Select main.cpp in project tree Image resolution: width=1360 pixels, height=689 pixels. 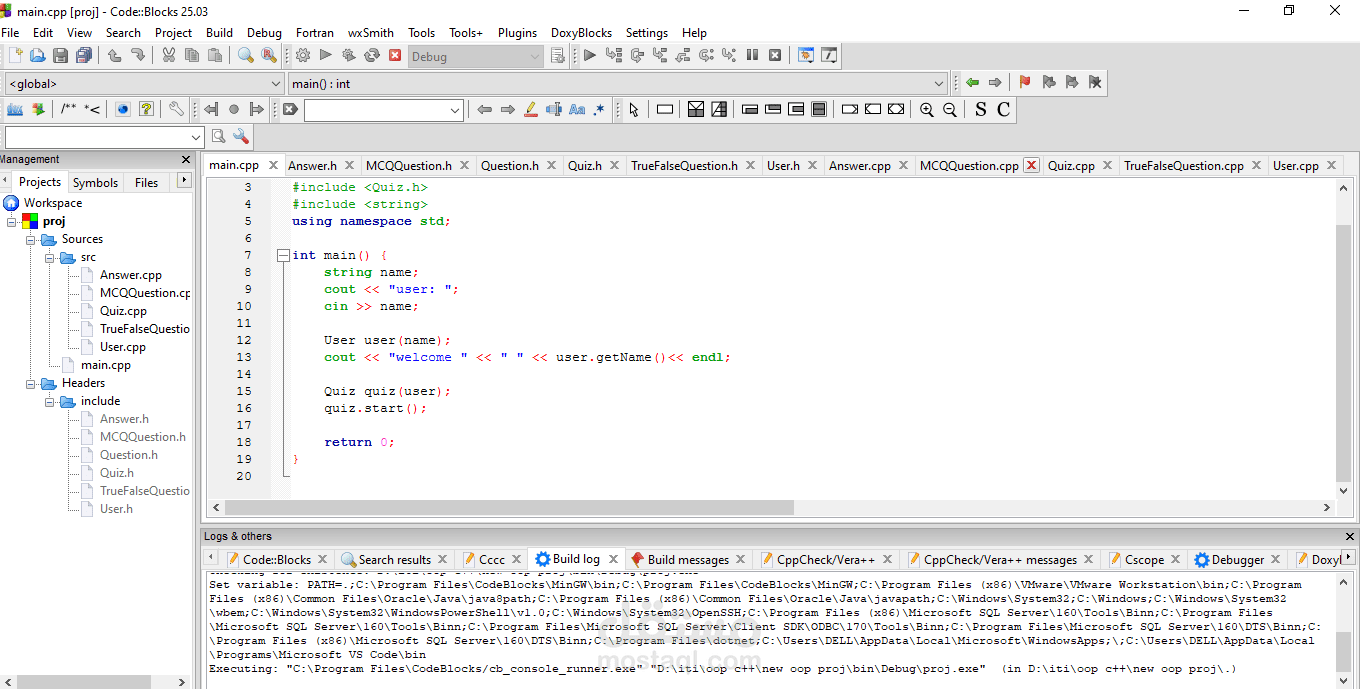106,365
